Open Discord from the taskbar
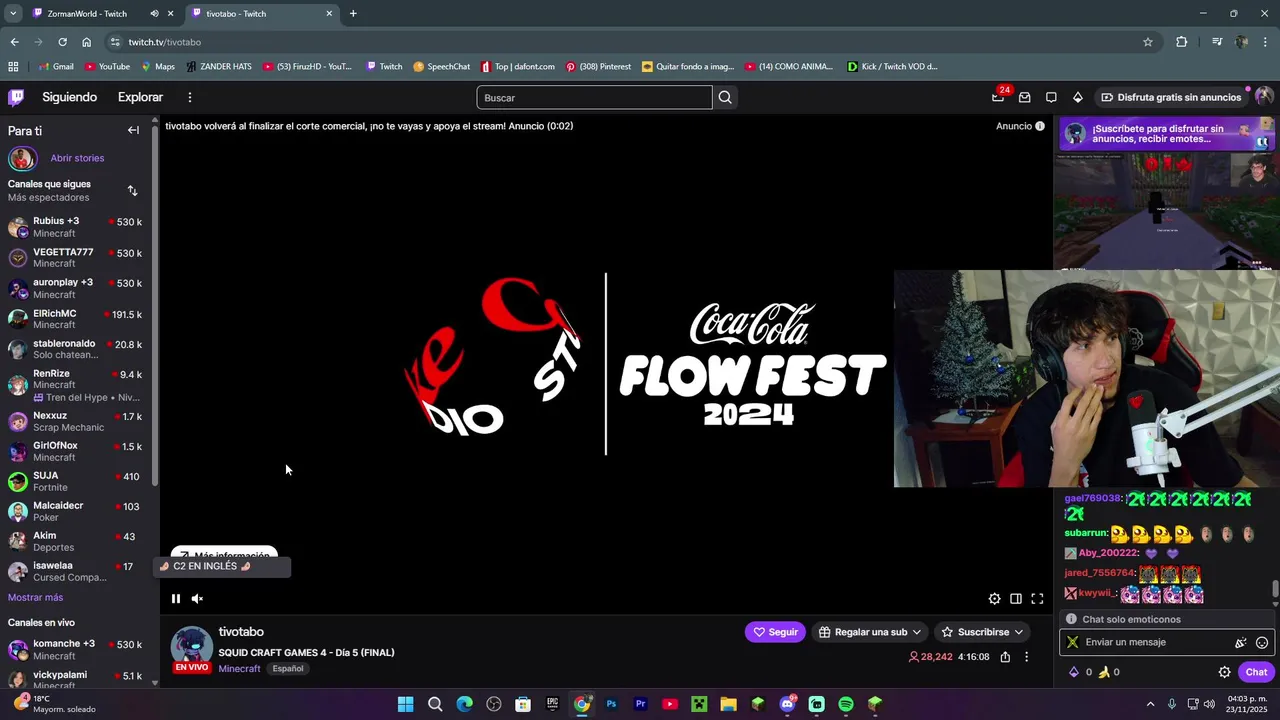Screen dimensions: 1280x720 [787, 704]
